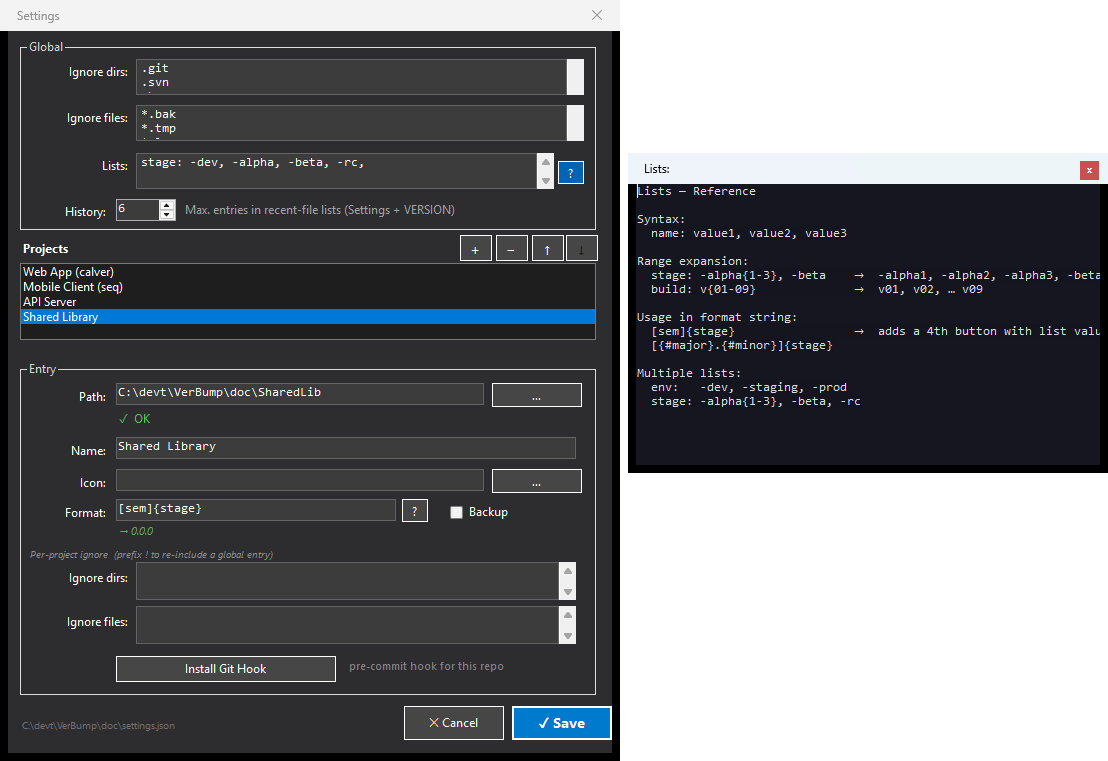Click the global Ignore dirs scrollbar
Screen dimensions: 1108x761
pos(575,76)
